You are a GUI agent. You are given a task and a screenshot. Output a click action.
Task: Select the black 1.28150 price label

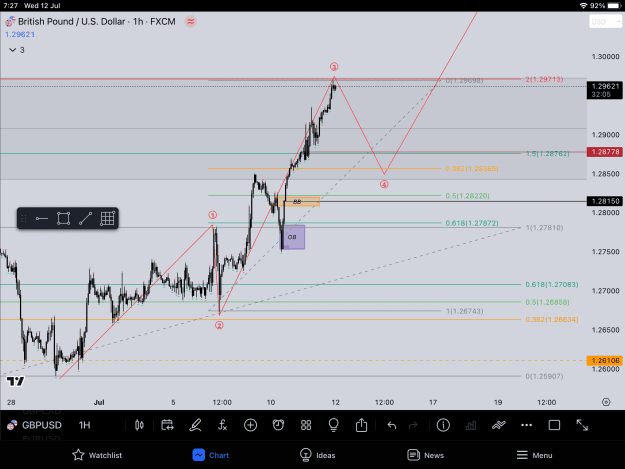(605, 201)
